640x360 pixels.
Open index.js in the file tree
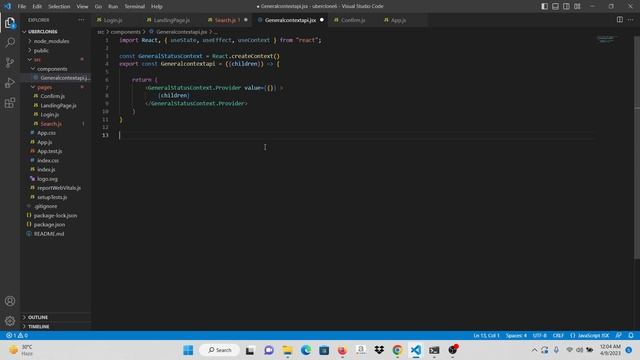[46, 170]
